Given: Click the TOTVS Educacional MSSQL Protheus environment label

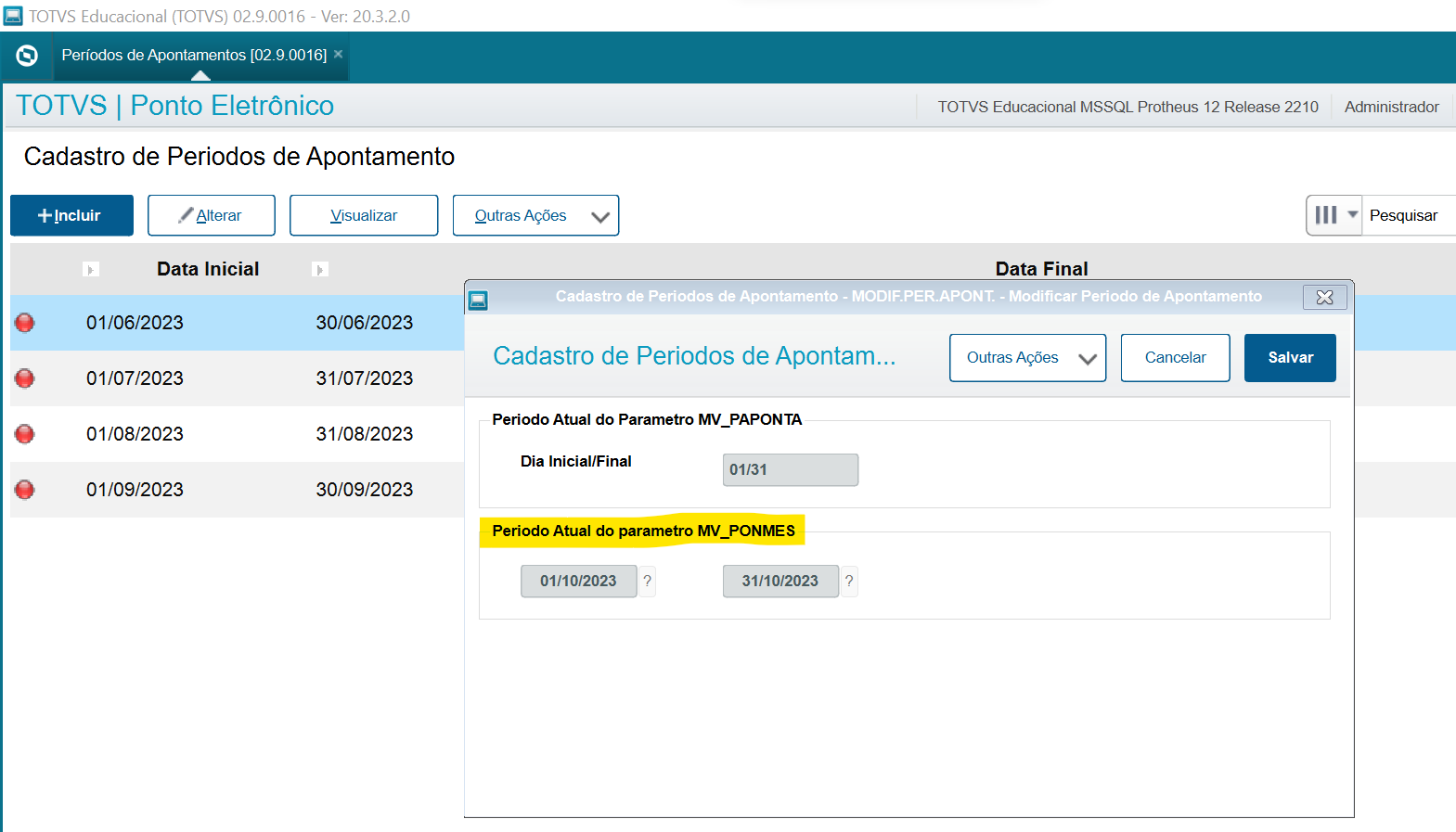Looking at the screenshot, I should coord(1127,107).
